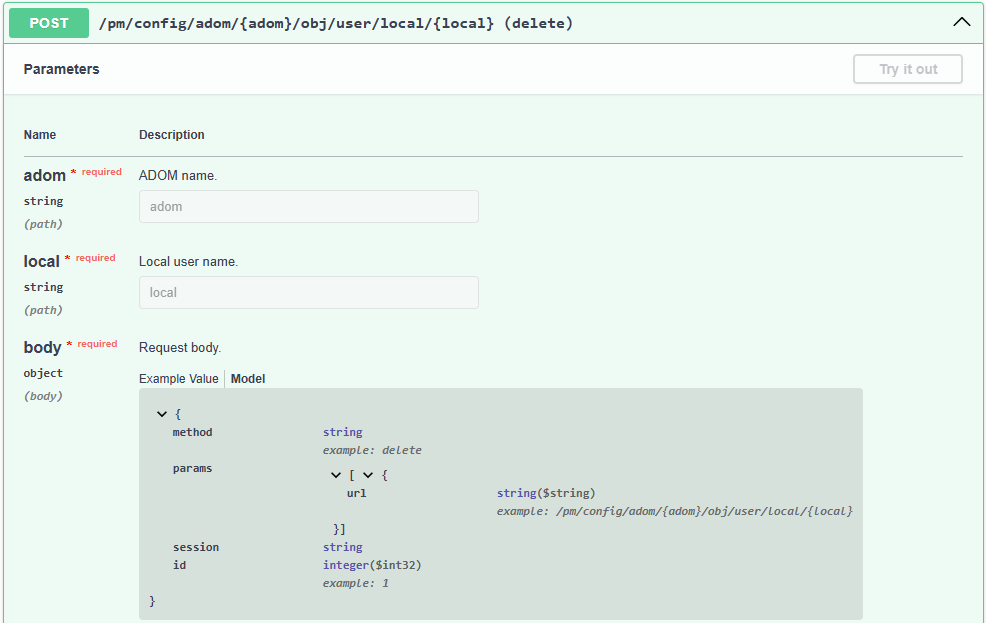Viewport: 989px width, 623px height.
Task: Click the endpoint path /pm/config/adom/{adom}/obj/user/local/{local}
Action: pos(296,23)
